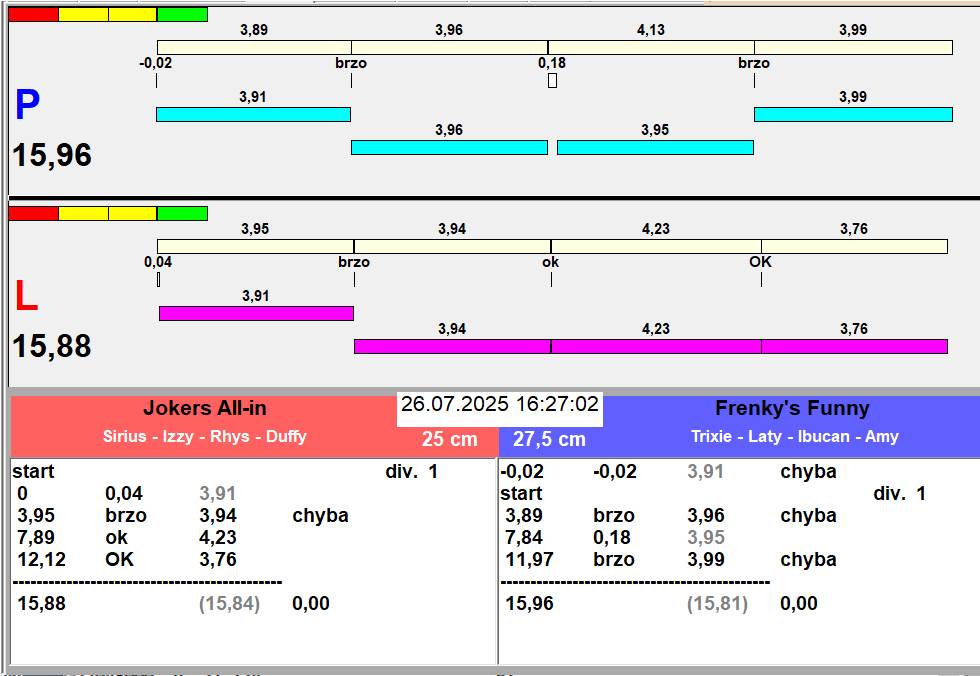
Task: Select the magenta bar labeled 4,23
Action: [x=656, y=346]
